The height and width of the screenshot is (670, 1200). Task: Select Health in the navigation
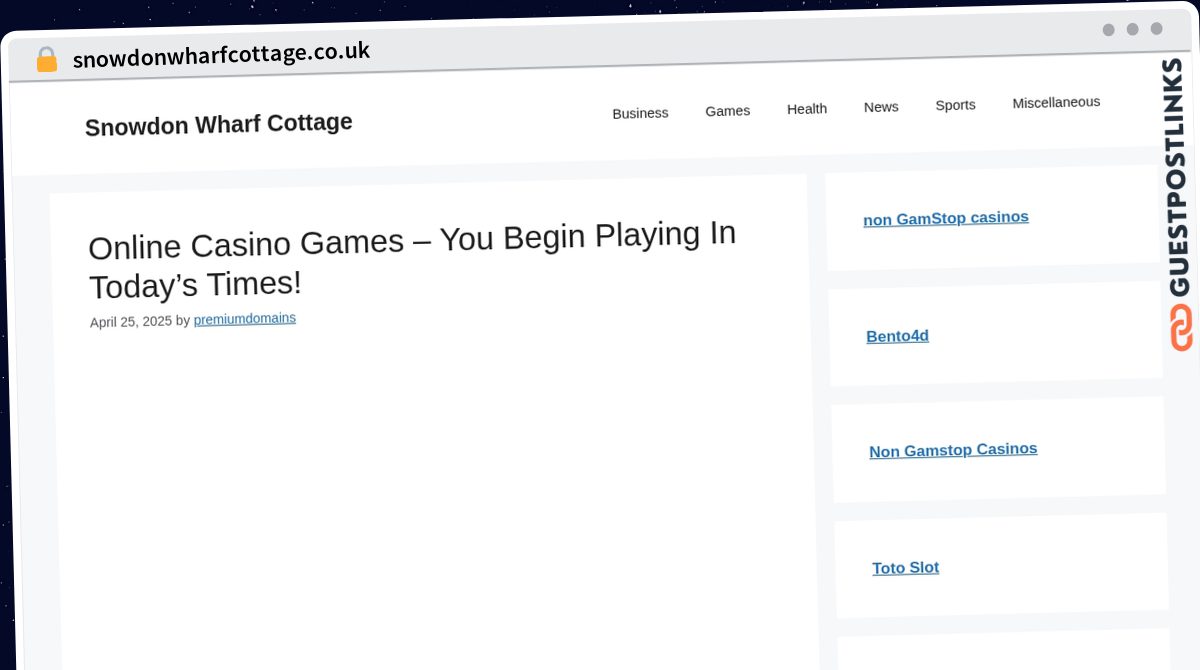pyautogui.click(x=806, y=109)
